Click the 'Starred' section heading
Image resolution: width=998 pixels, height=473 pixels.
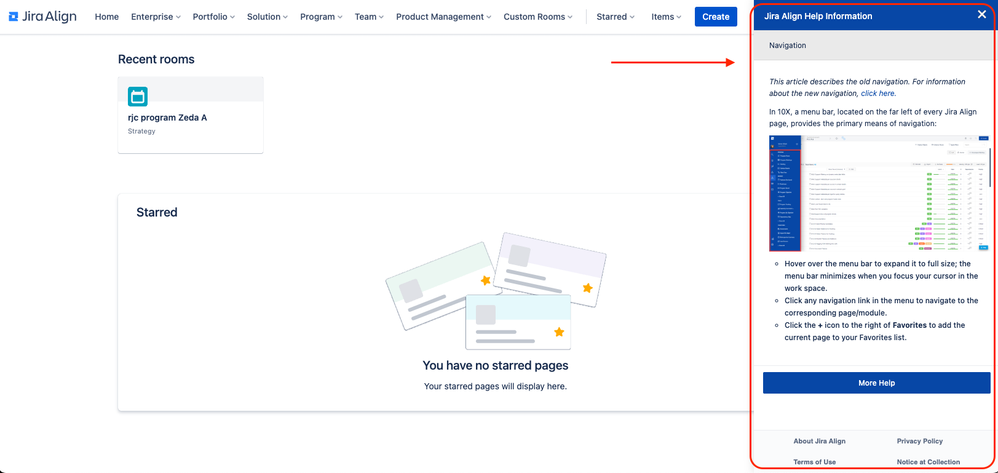[x=157, y=212]
